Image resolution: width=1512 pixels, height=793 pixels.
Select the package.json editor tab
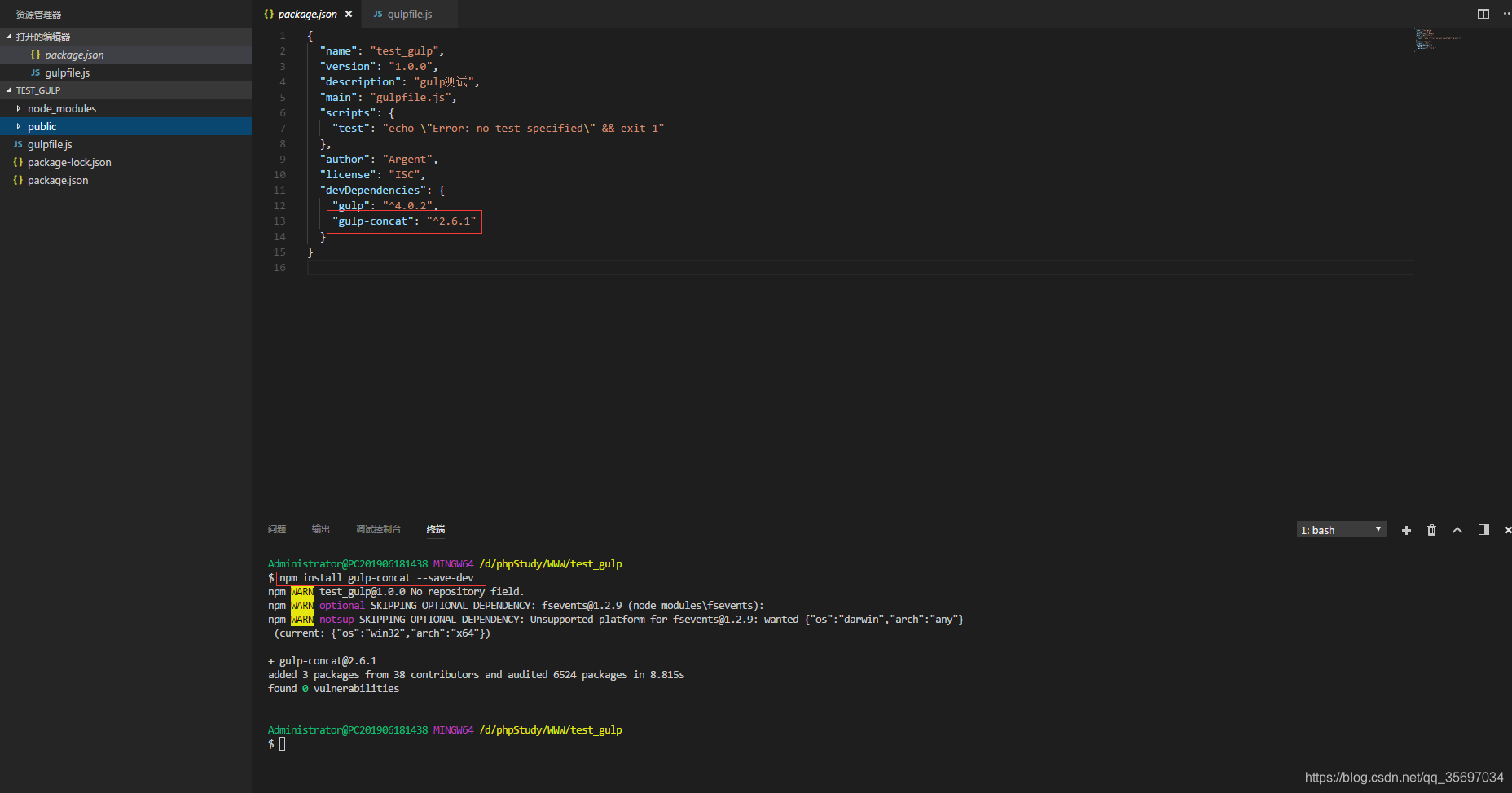coord(308,14)
